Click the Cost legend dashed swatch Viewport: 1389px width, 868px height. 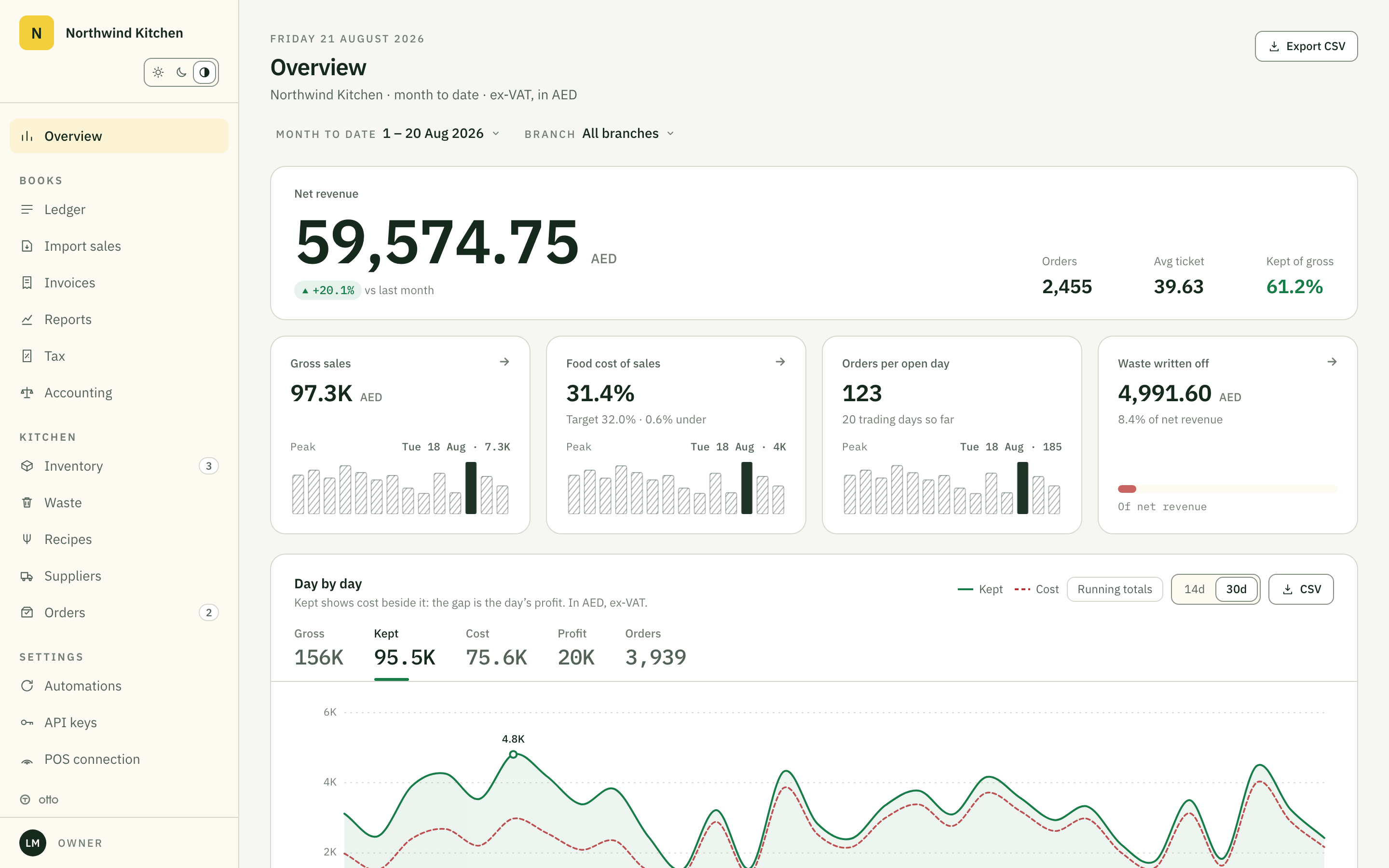pyautogui.click(x=1022, y=590)
